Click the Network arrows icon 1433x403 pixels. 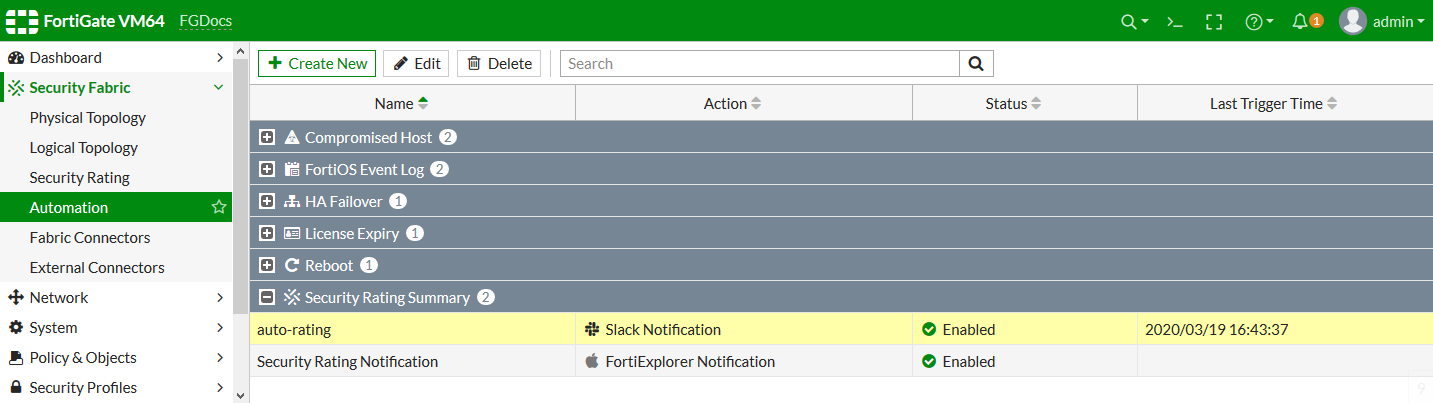[16, 298]
